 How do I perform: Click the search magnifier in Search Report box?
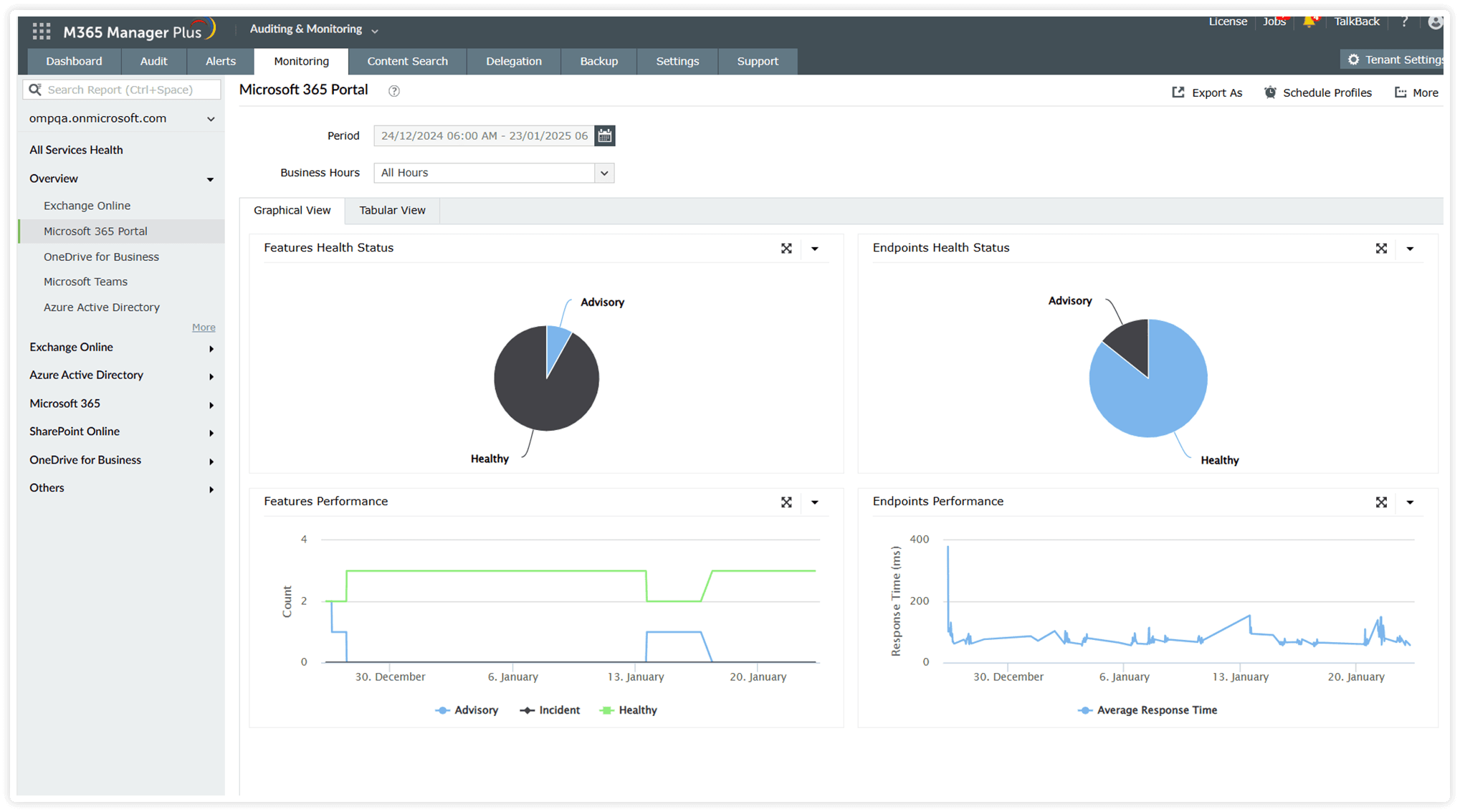click(x=36, y=89)
